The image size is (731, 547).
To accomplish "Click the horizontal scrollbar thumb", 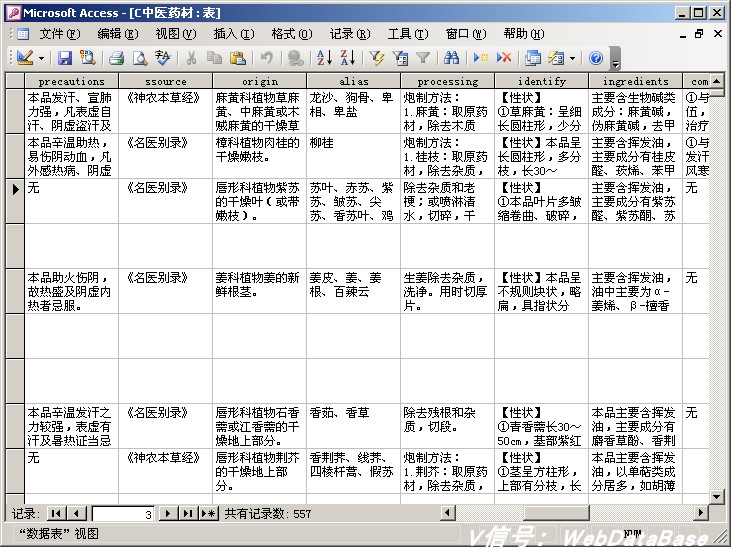I will [556, 513].
